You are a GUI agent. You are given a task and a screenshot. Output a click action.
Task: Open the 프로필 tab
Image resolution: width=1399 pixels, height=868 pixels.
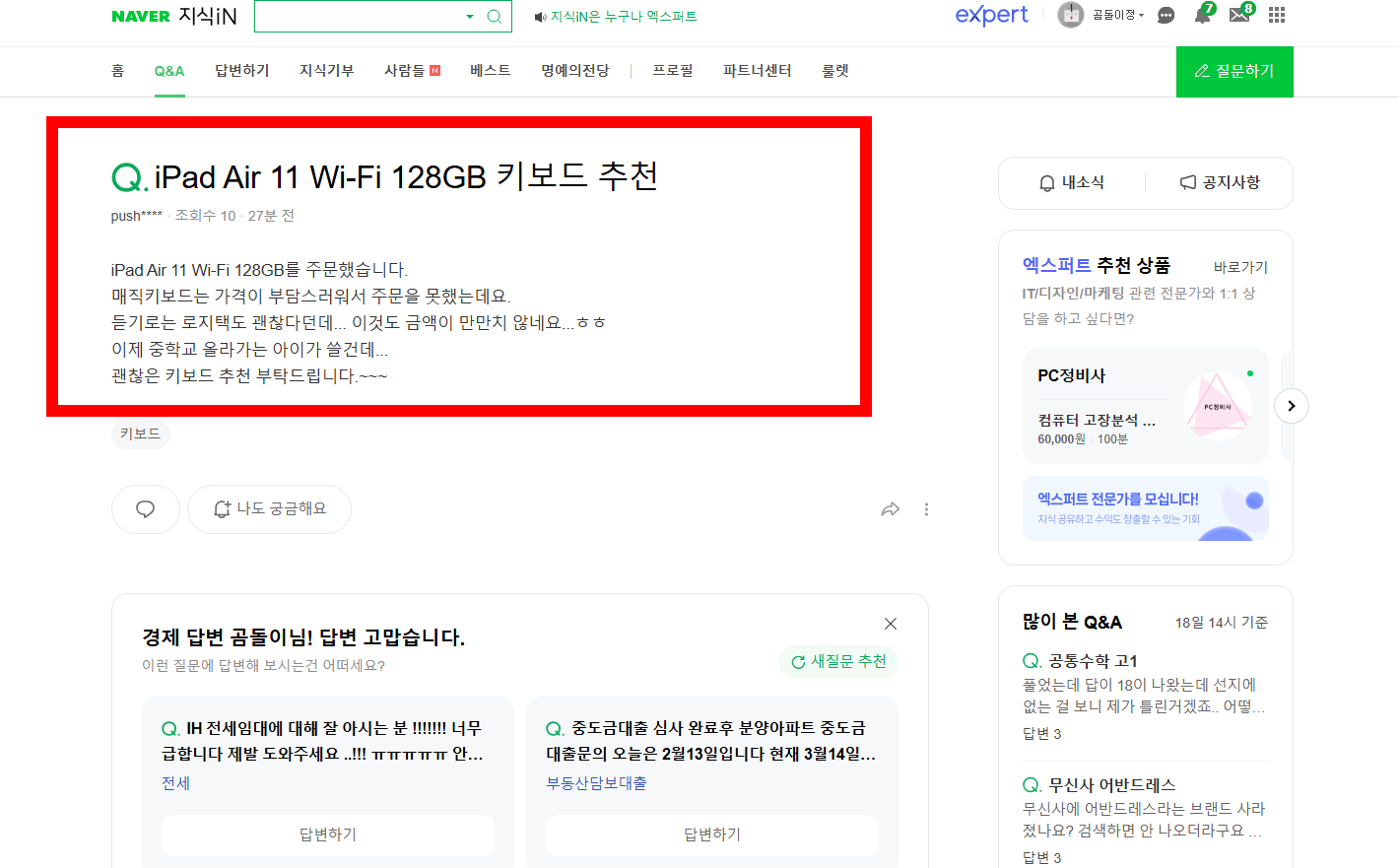673,71
